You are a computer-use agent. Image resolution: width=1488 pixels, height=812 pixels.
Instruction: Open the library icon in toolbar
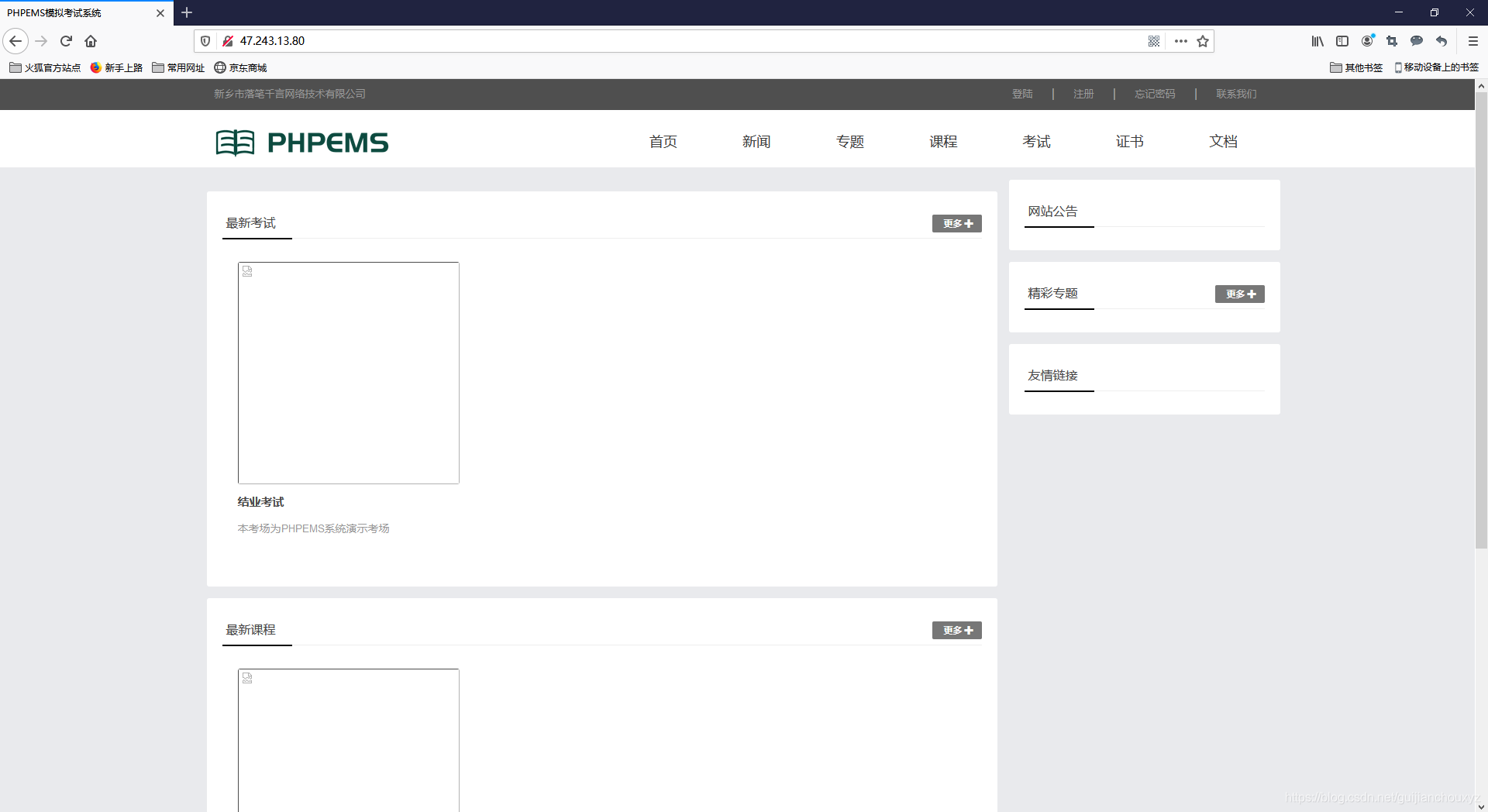tap(1317, 41)
